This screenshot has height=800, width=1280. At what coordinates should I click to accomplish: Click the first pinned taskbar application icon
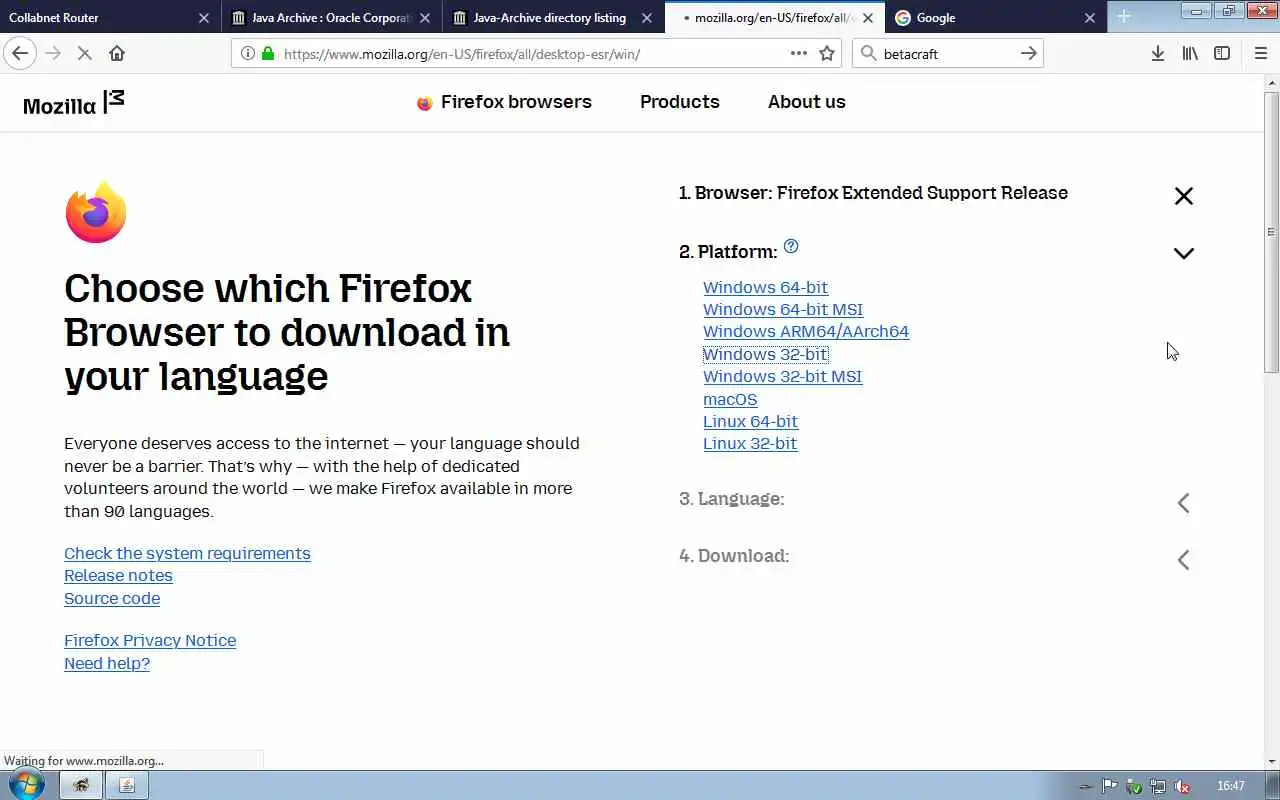(81, 785)
